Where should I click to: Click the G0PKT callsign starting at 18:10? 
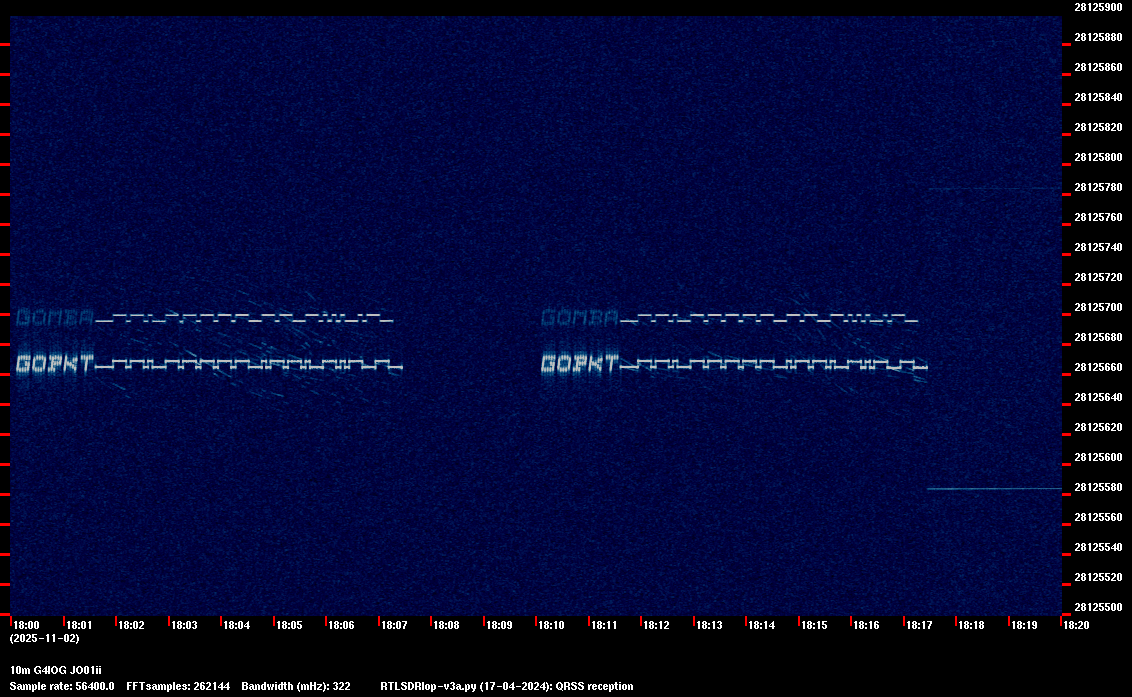point(580,363)
